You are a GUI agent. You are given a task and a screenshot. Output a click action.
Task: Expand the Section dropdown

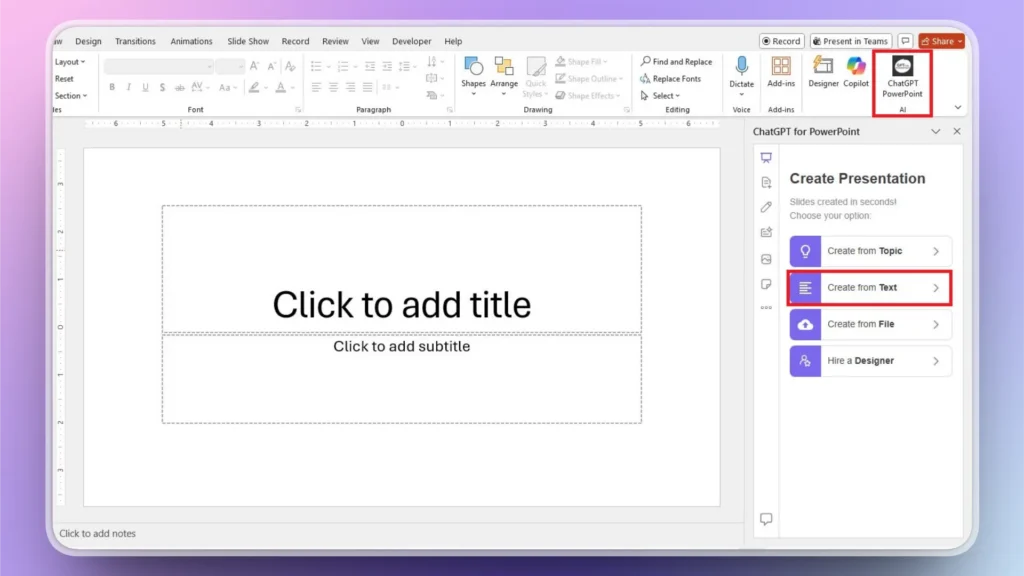(71, 95)
